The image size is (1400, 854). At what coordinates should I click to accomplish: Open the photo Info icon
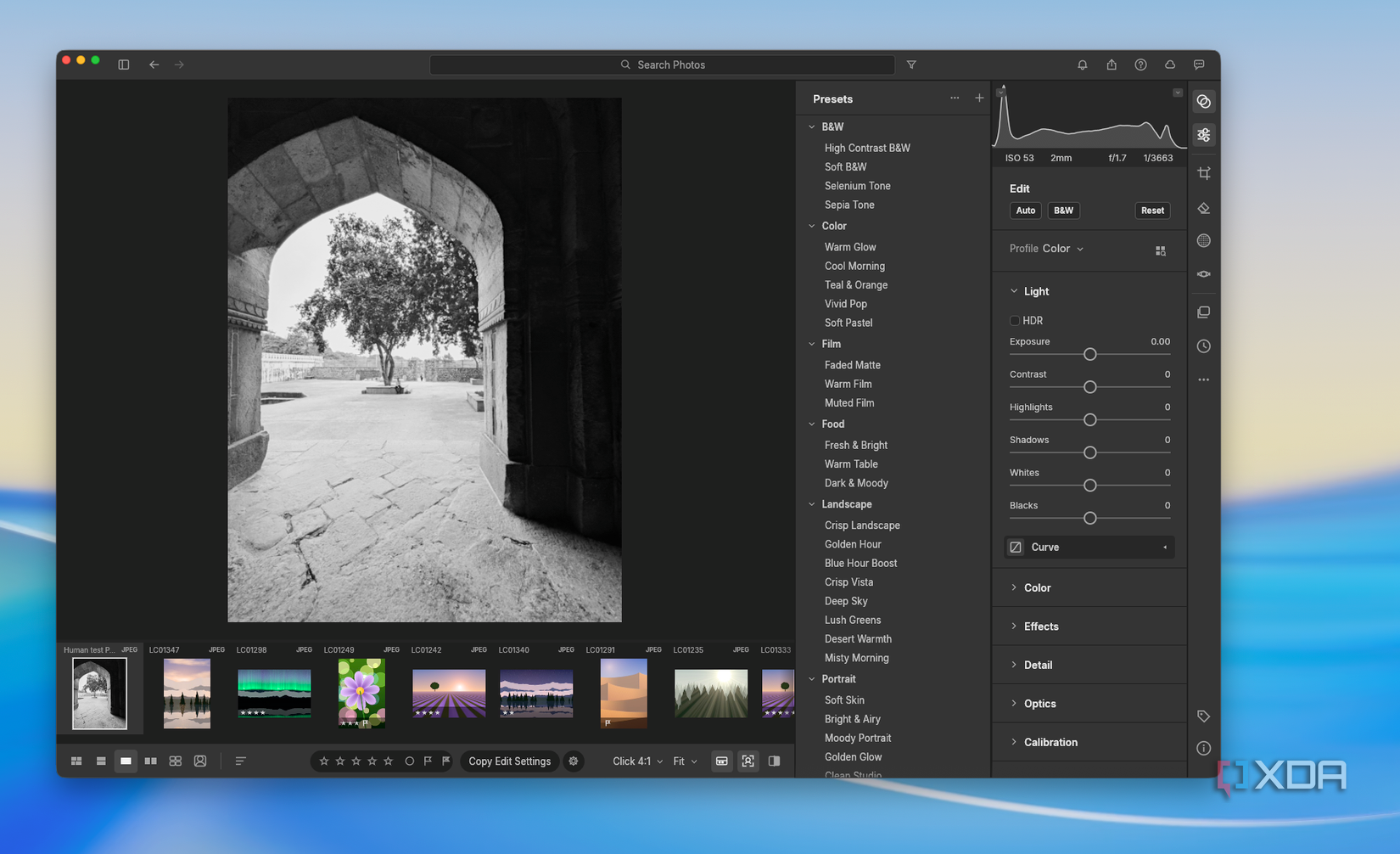[x=1203, y=748]
